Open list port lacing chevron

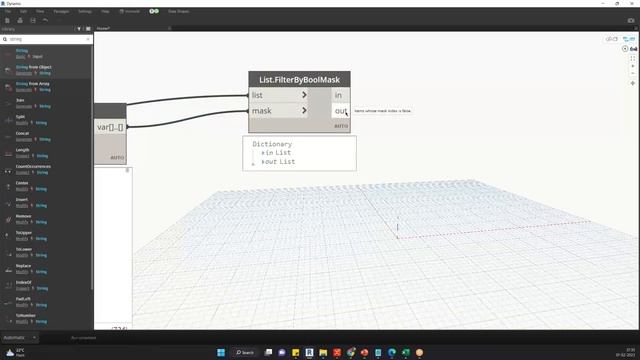coord(304,95)
